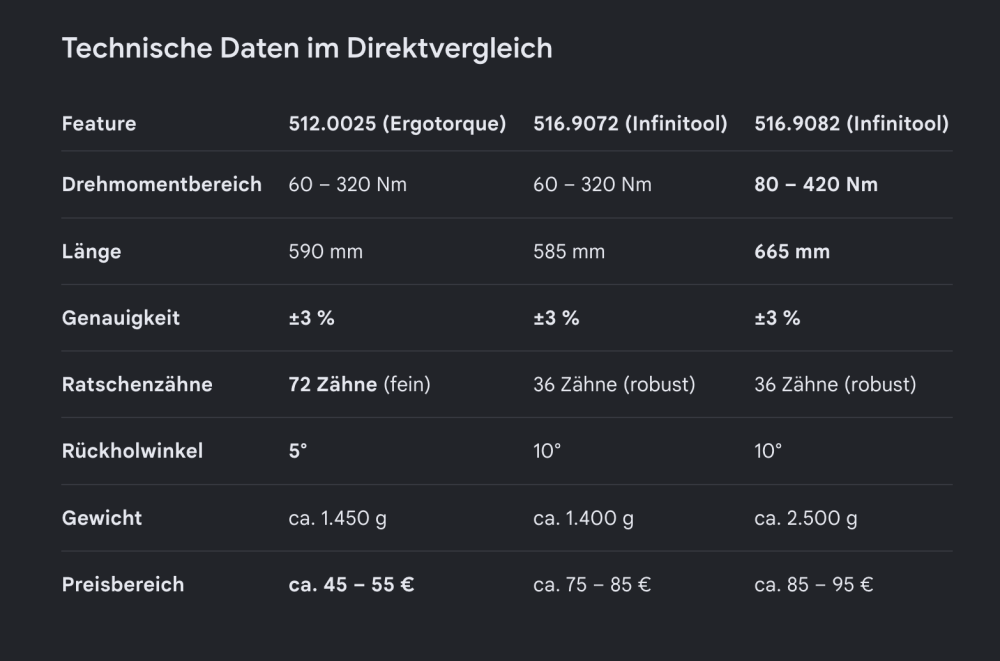Select the Drehmomentbereich row label
1000x661 pixels.
point(161,184)
